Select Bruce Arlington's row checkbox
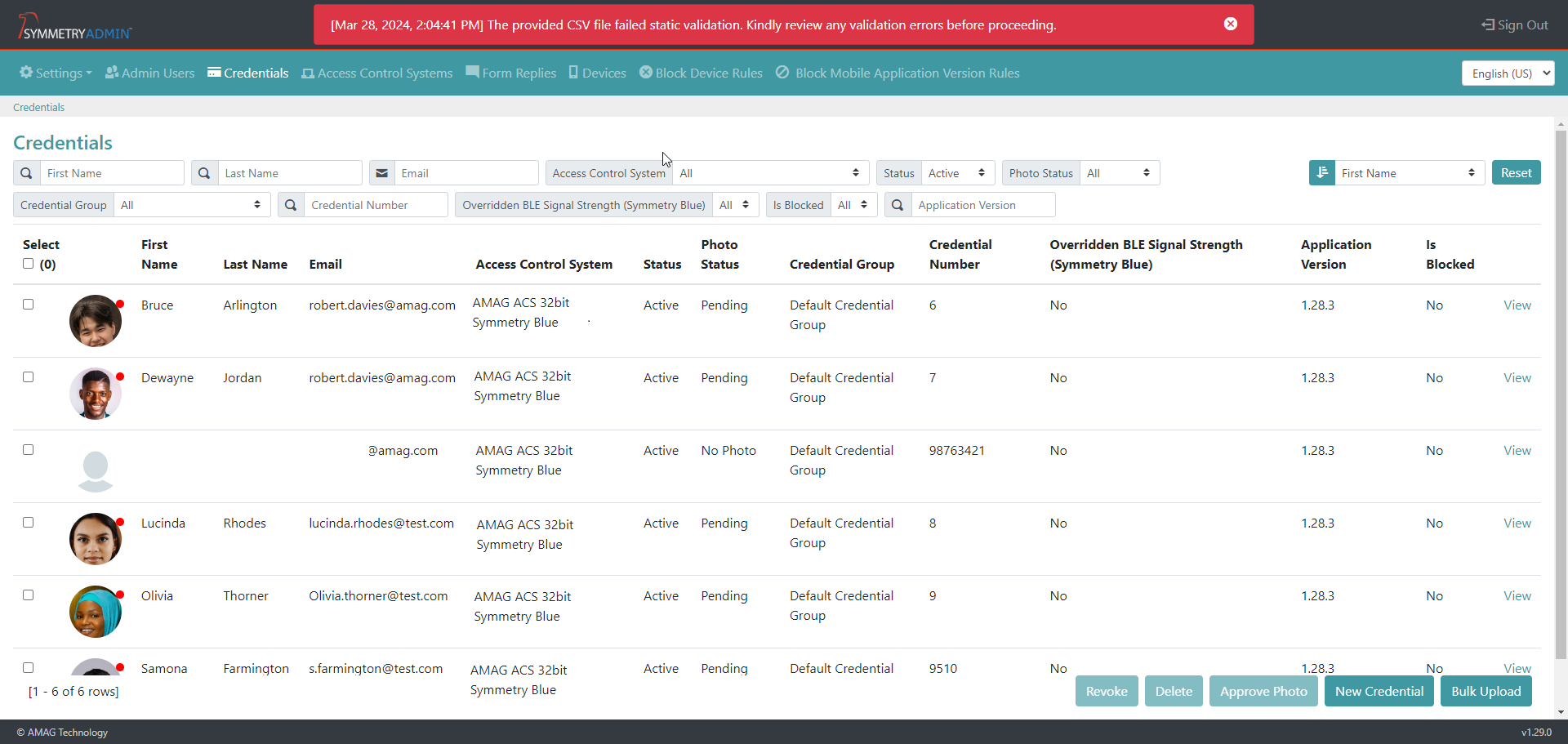This screenshot has height=744, width=1568. pos(29,304)
